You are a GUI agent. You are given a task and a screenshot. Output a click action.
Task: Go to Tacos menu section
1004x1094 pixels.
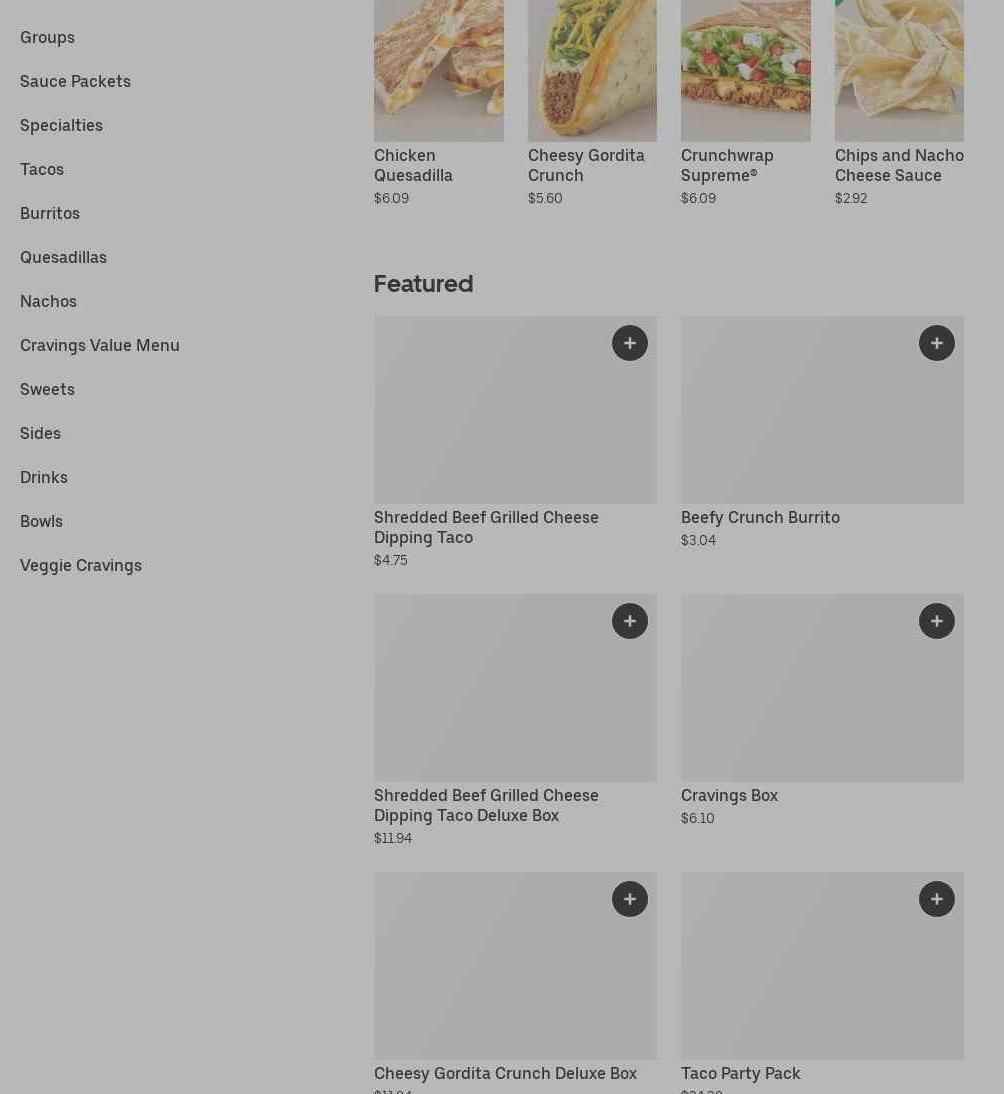coord(42,169)
